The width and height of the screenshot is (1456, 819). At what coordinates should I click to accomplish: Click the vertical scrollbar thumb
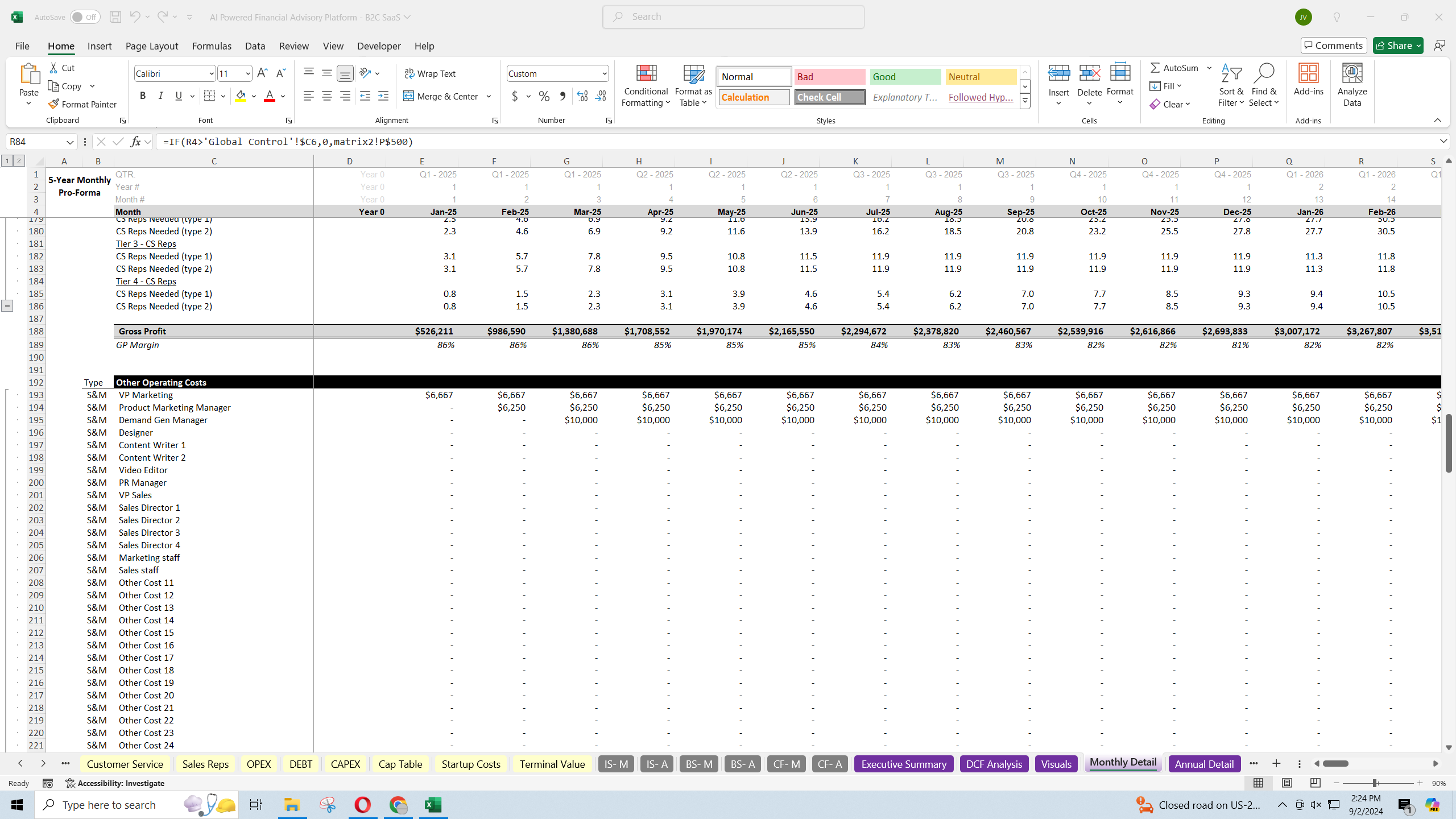click(x=1448, y=443)
